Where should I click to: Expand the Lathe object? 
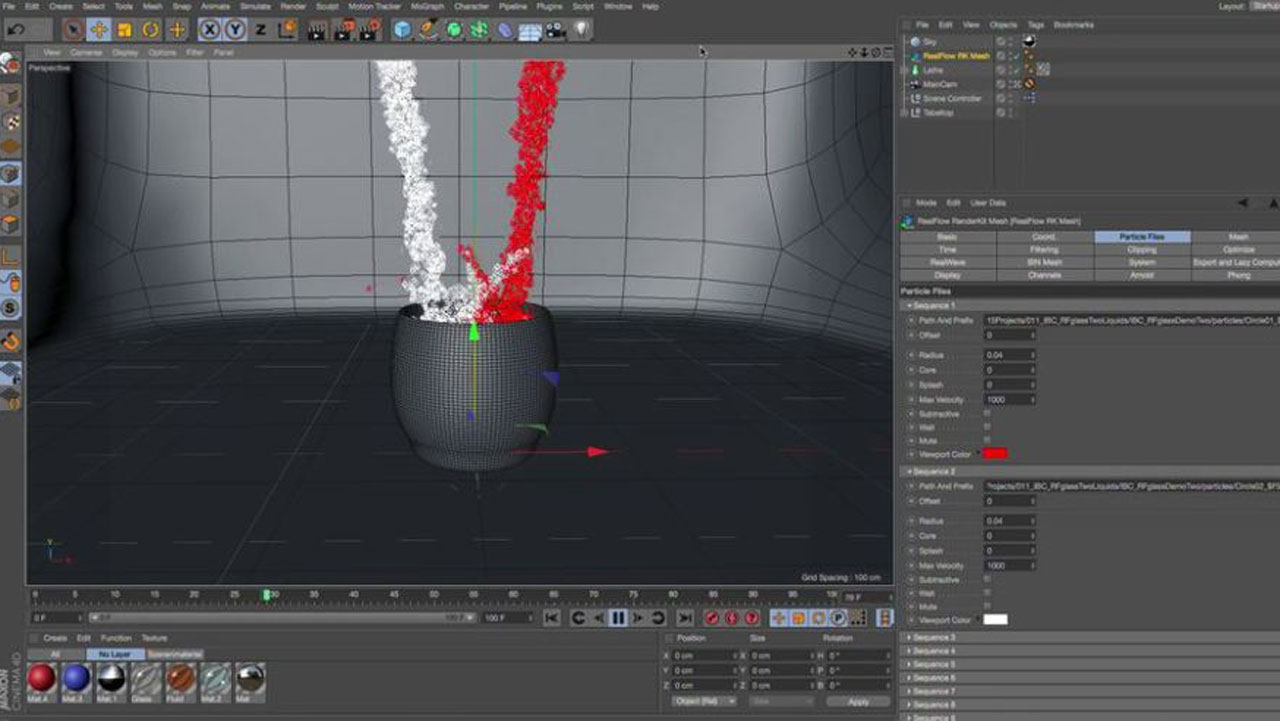(x=904, y=70)
